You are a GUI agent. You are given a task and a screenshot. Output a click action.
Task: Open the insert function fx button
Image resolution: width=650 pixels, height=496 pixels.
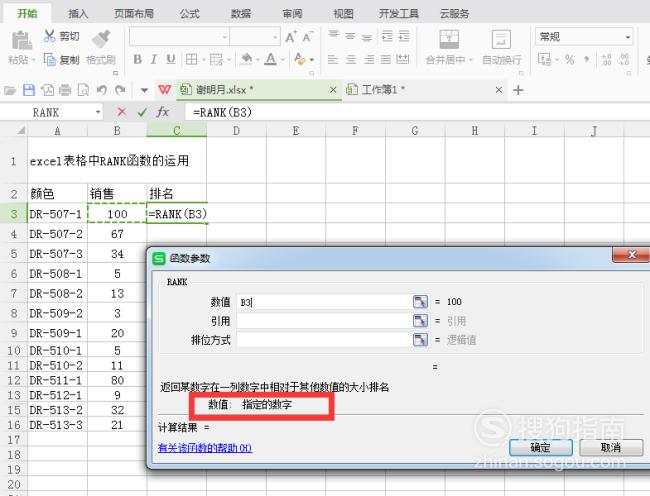(x=162, y=111)
